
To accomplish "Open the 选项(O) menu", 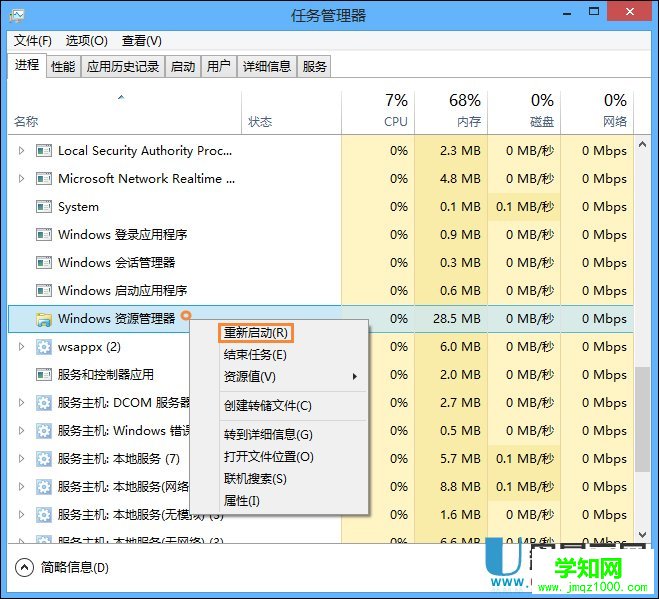I will (87, 41).
